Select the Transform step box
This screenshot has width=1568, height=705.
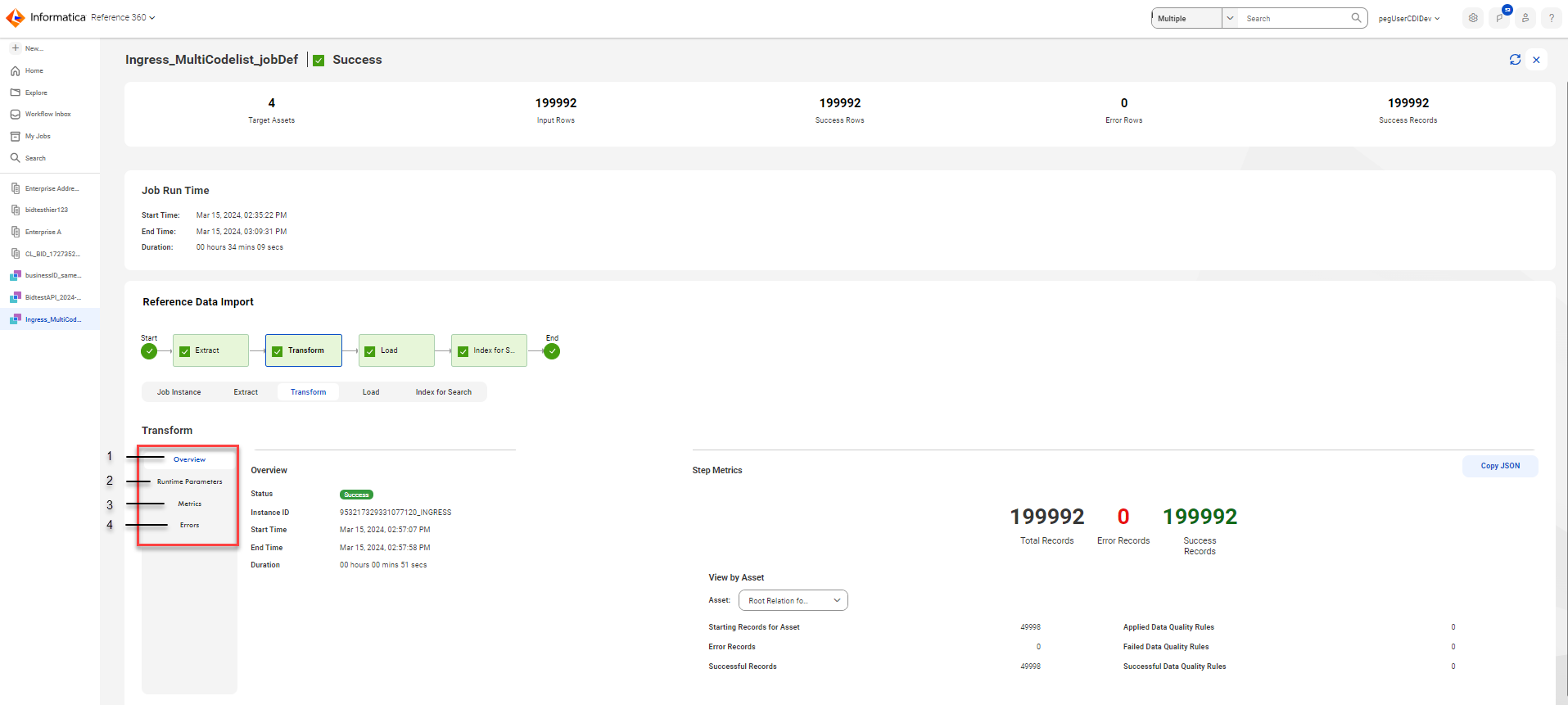[x=304, y=350]
